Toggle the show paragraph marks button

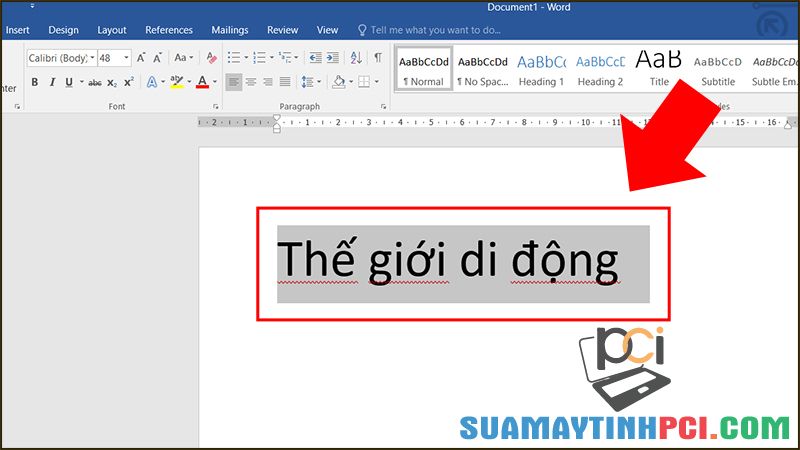click(378, 58)
